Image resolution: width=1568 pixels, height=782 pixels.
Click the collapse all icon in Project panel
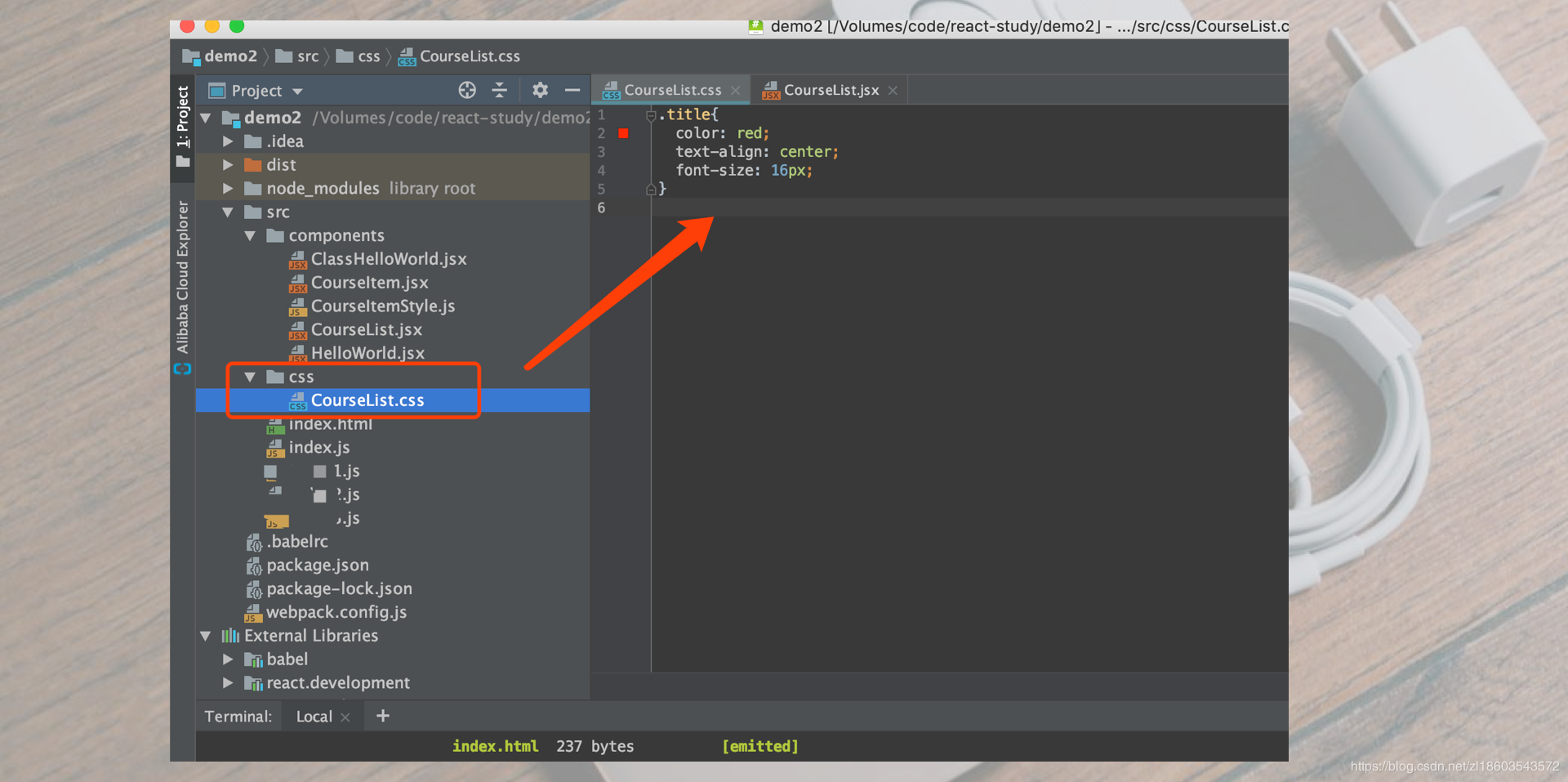coord(500,90)
